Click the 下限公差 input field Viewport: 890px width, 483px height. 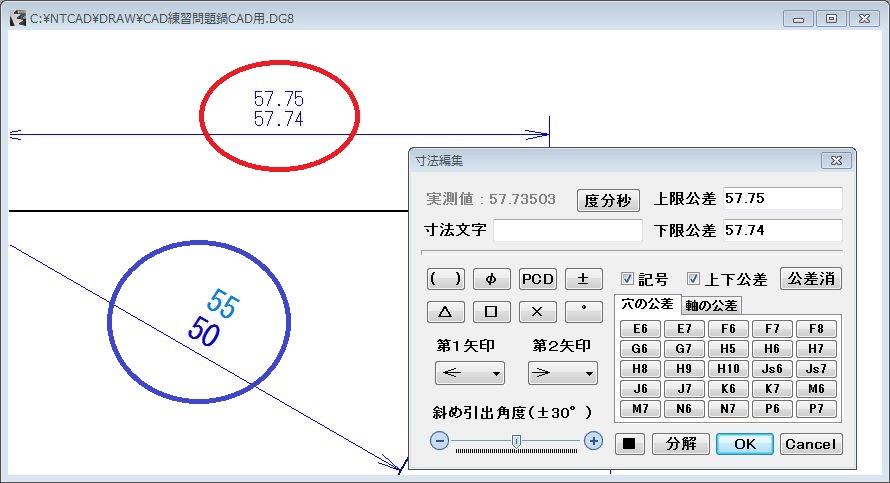(x=782, y=230)
